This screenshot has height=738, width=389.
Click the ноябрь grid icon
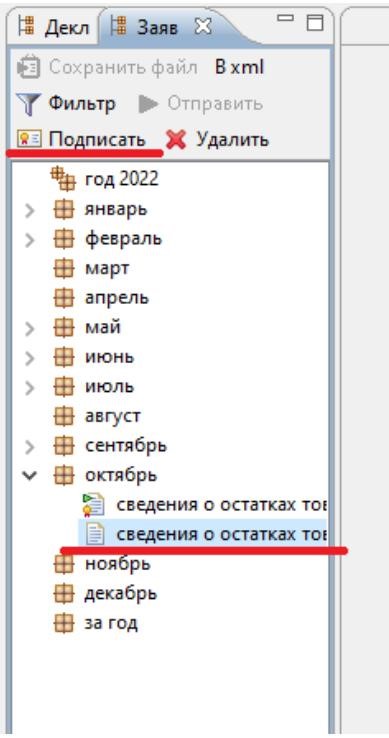[64, 564]
